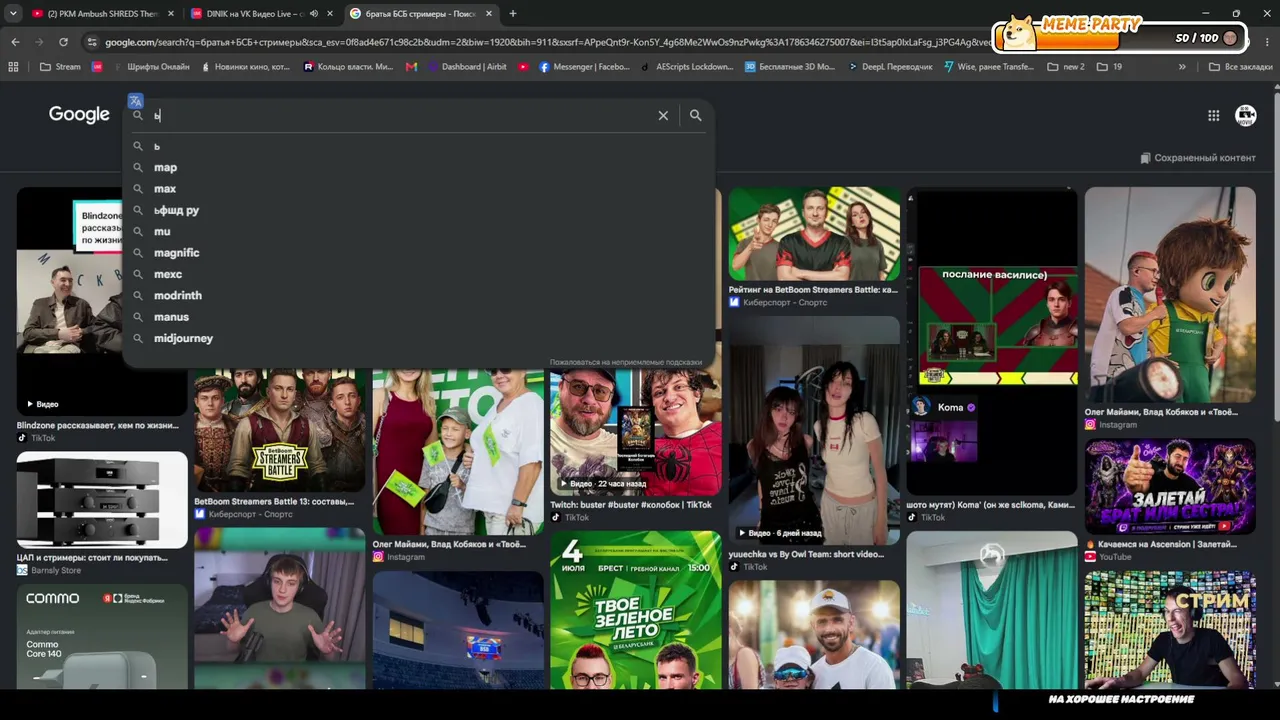The image size is (1280, 720).
Task: Open the ЦАП и стримеры Barnsly Store image
Action: click(102, 500)
